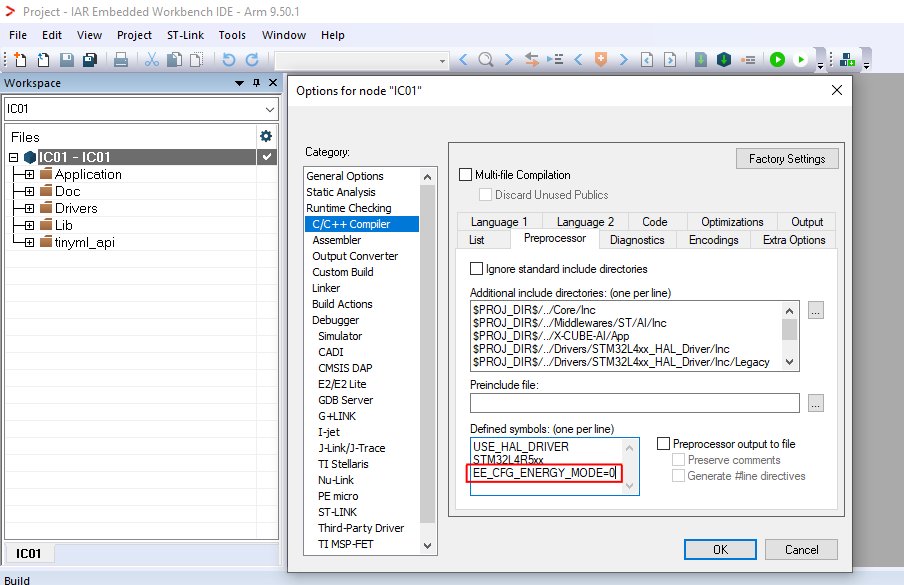Image resolution: width=904 pixels, height=585 pixels.
Task: Select the ST-LINK debugger category
Action: [338, 512]
